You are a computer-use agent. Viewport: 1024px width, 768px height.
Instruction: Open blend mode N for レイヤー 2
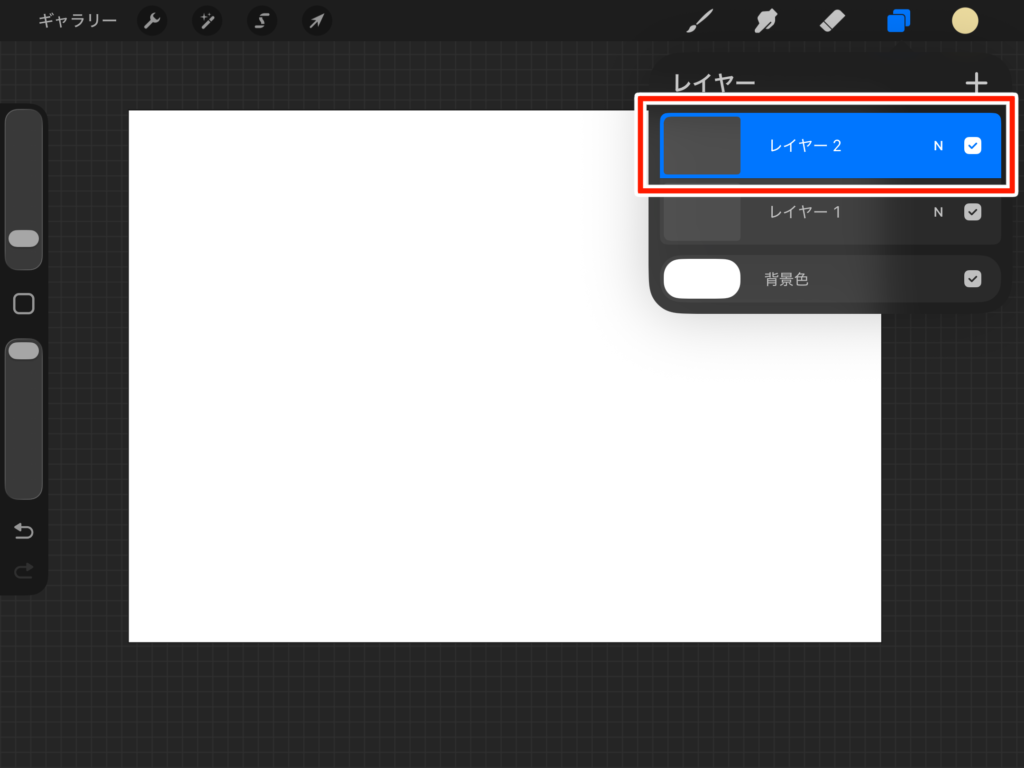pyautogui.click(x=938, y=146)
